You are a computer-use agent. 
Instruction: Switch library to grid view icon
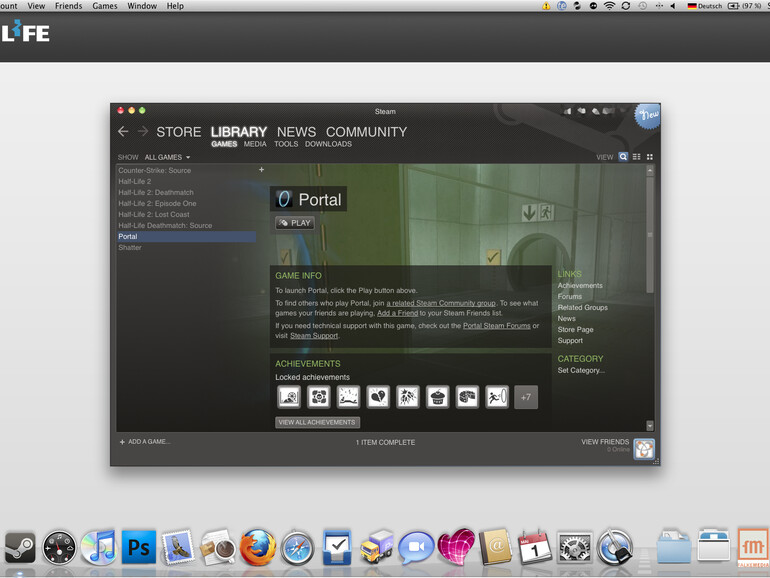(x=650, y=157)
